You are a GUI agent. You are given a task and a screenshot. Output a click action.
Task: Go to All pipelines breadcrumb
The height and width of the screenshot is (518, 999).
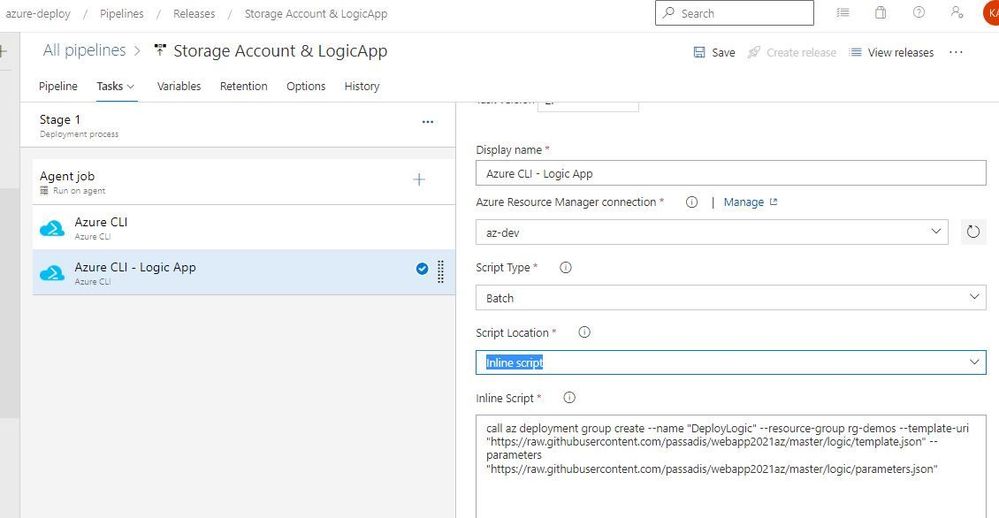click(84, 50)
